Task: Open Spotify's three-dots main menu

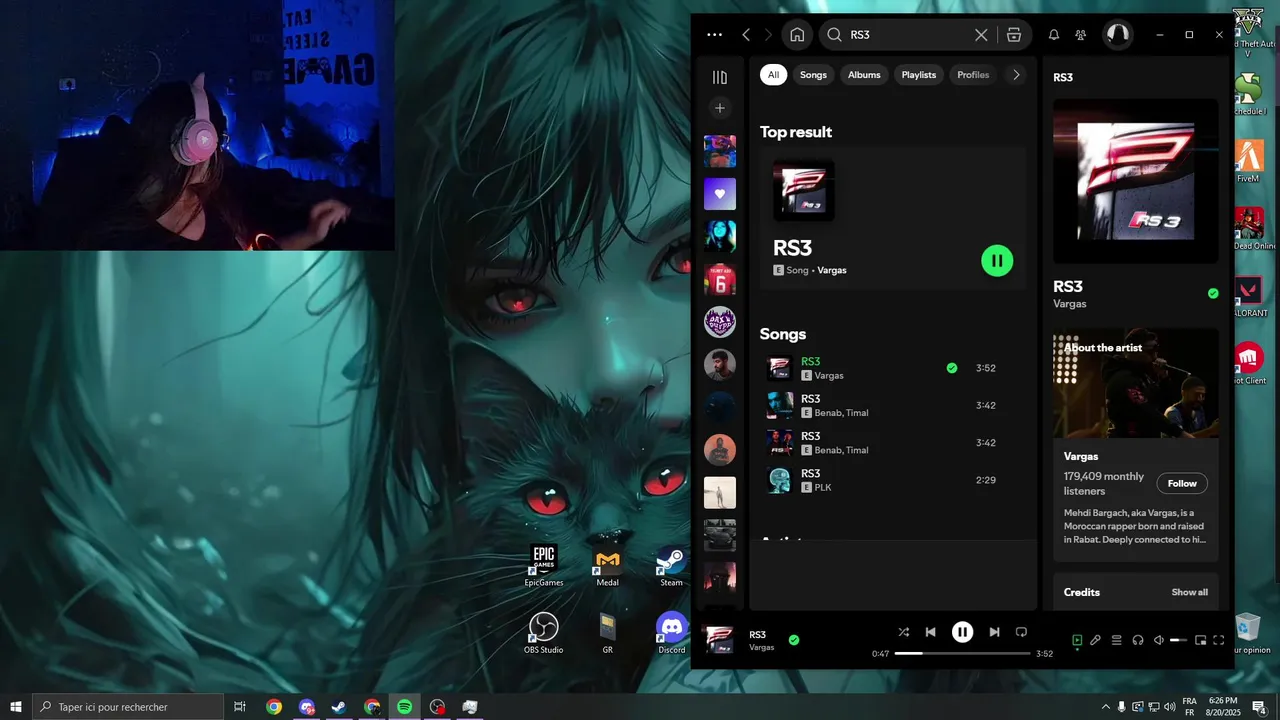Action: pos(714,35)
